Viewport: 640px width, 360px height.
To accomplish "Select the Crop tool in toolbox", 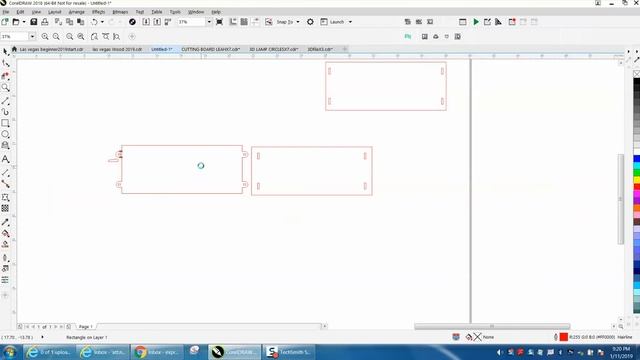I will tap(5, 76).
